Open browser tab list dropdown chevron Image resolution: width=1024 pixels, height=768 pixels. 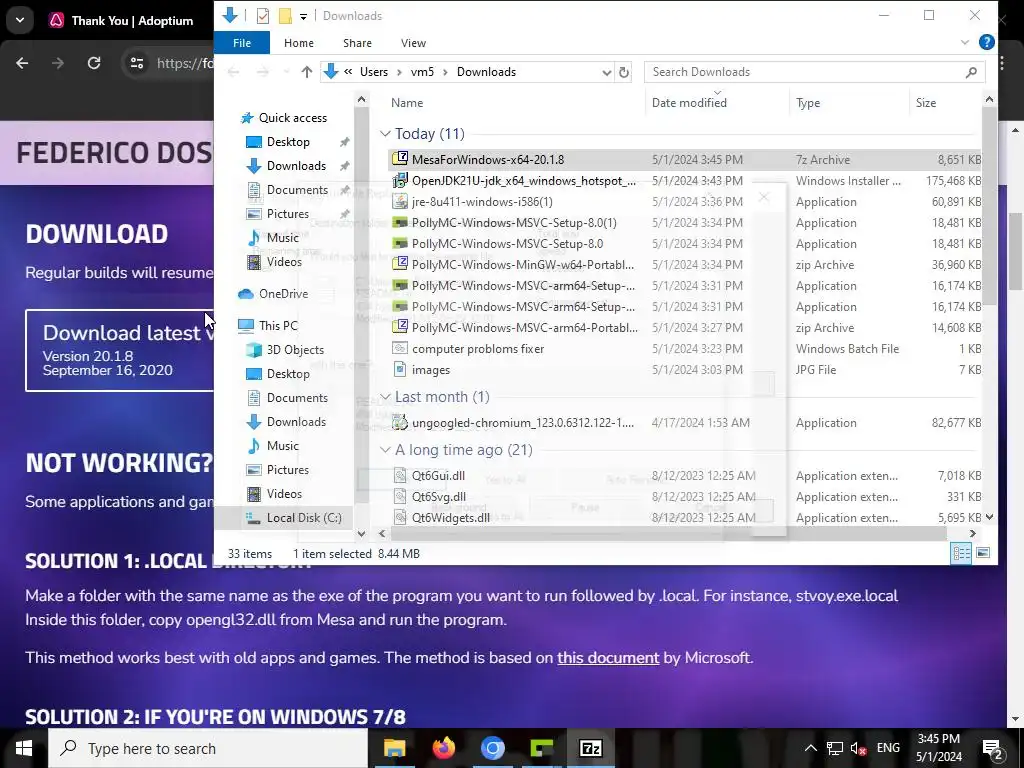pos(20,20)
